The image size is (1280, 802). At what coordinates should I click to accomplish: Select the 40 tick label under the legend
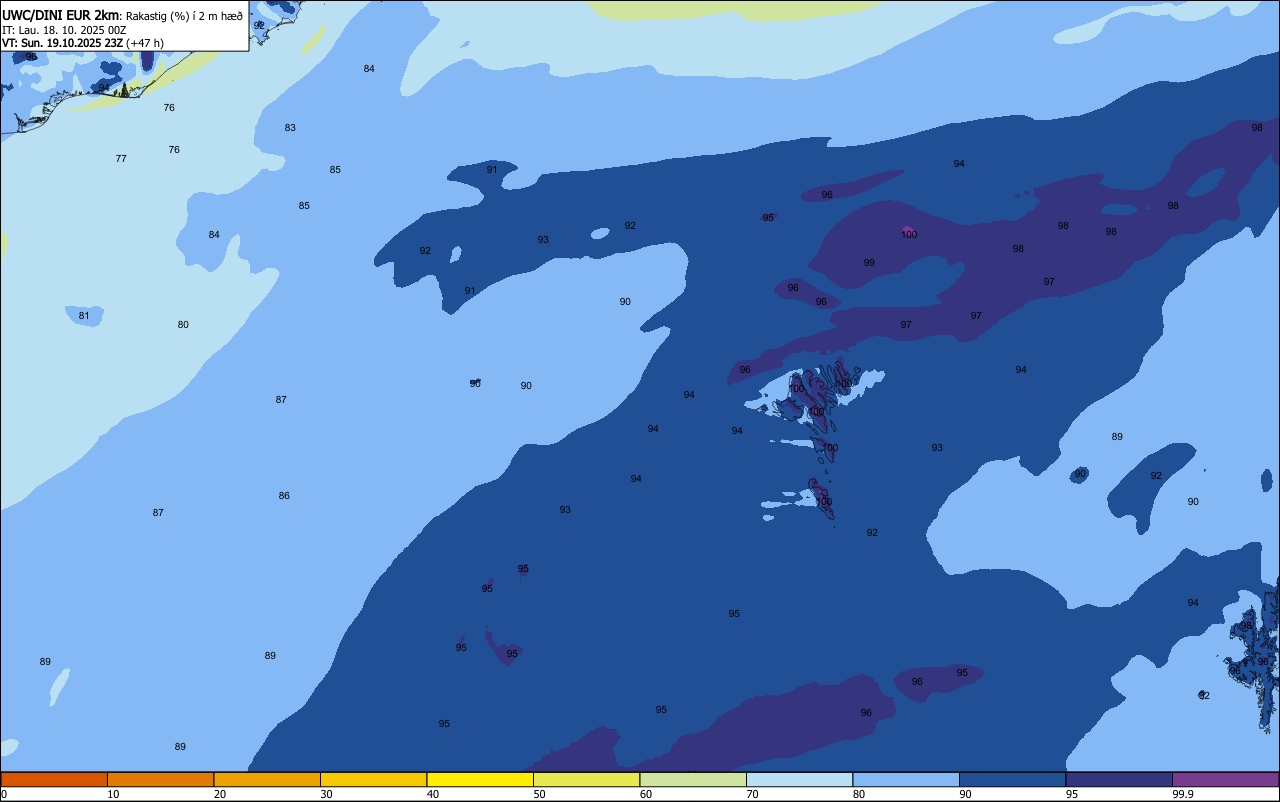tap(433, 794)
